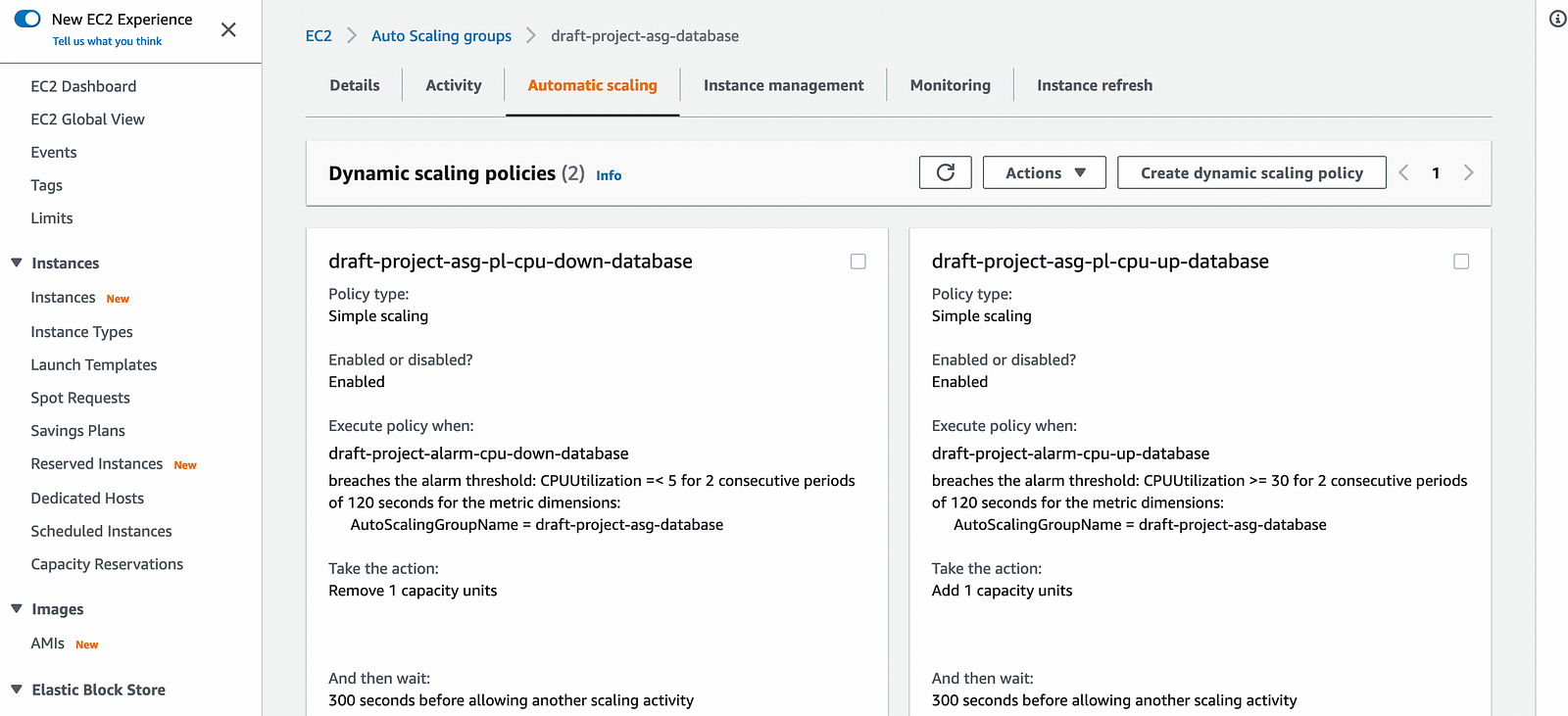Open the info panel icon at top right
Viewport: 1568px width, 716px height.
1557,19
